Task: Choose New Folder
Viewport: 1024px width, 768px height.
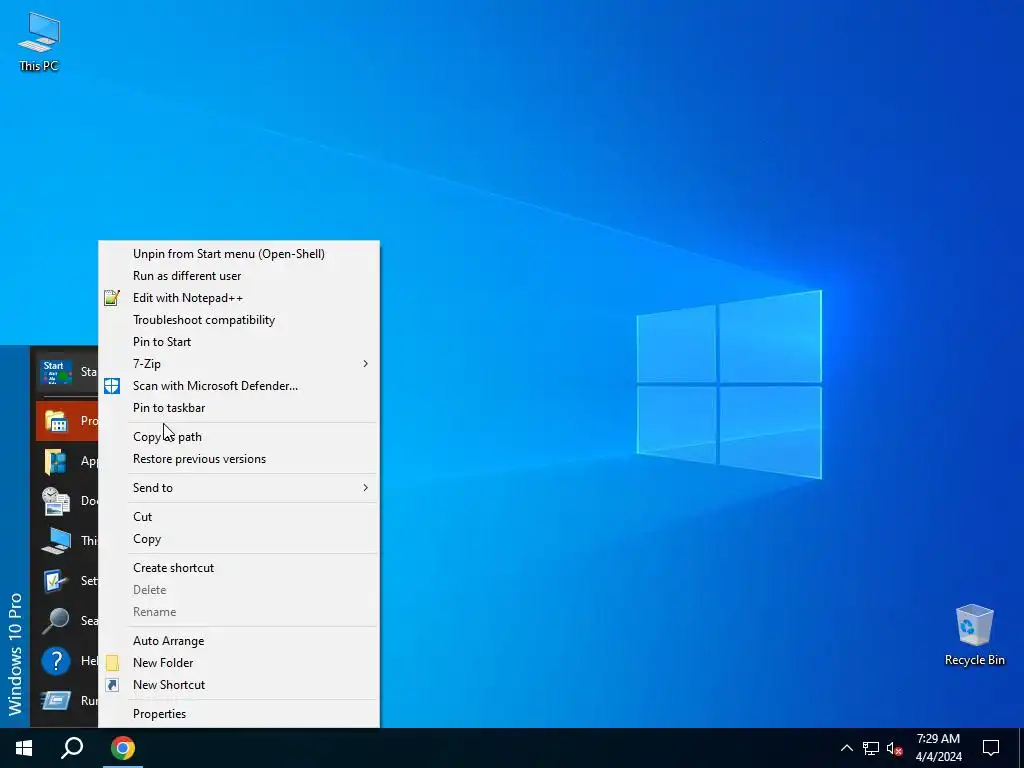Action: (239, 663)
